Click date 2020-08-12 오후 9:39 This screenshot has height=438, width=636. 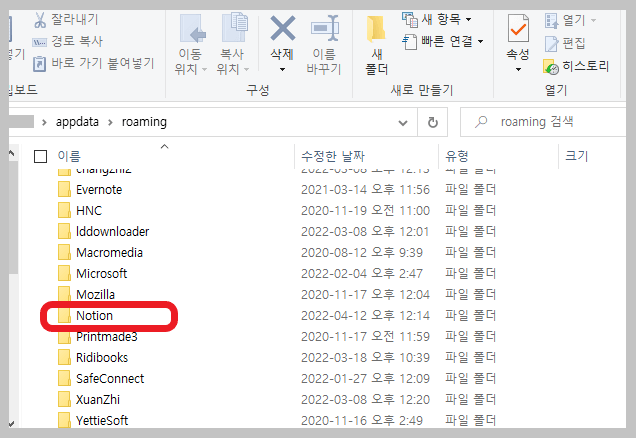(x=362, y=252)
